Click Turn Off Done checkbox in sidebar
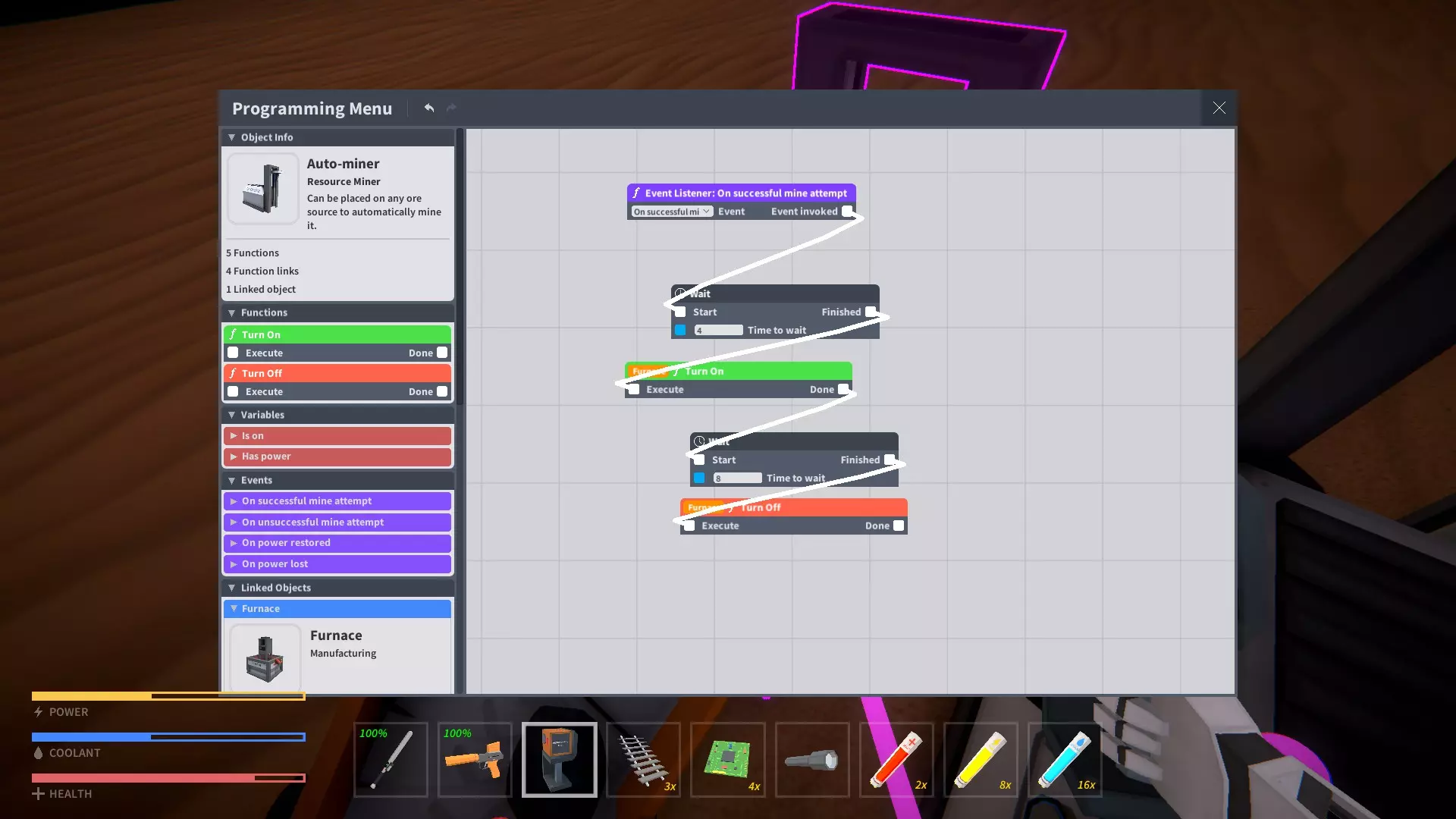This screenshot has width=1456, height=819. (x=442, y=391)
